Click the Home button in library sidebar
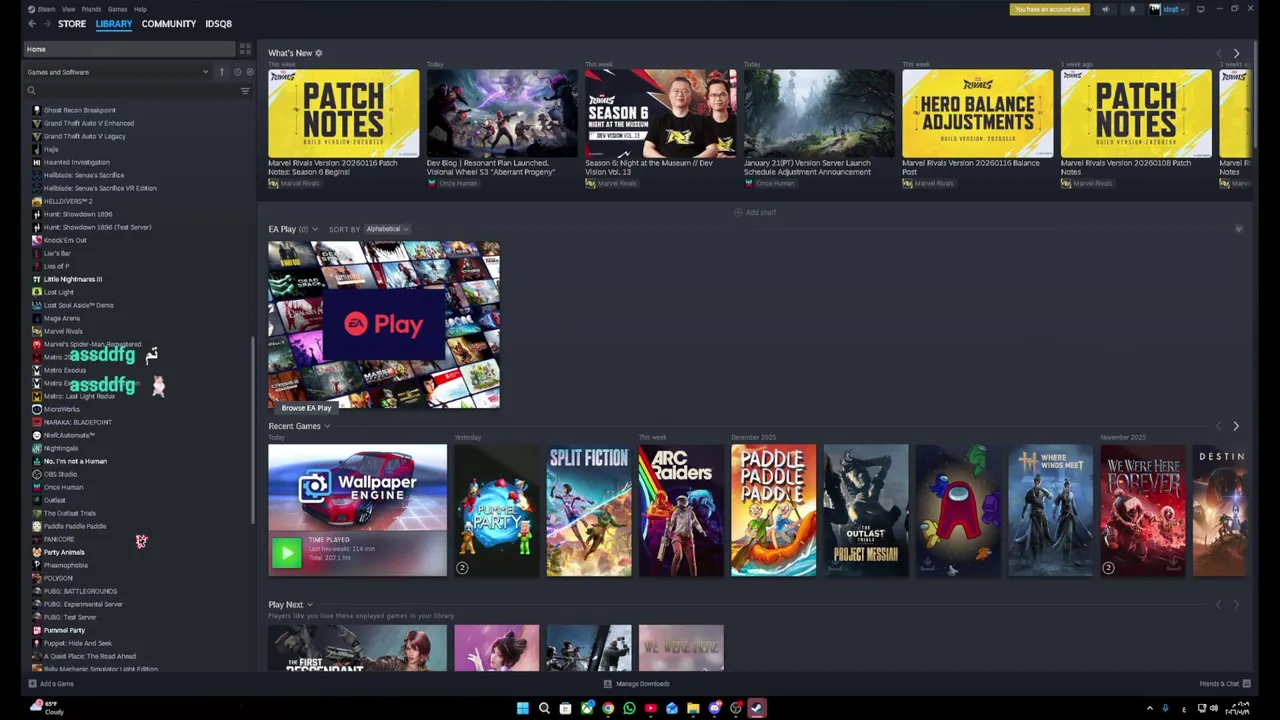This screenshot has height=720, width=1280. 130,49
